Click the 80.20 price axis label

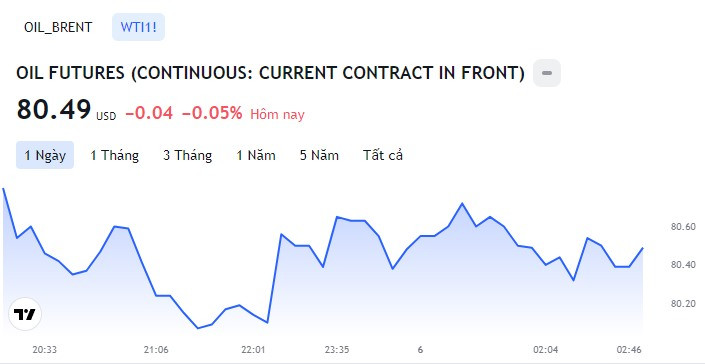click(683, 304)
